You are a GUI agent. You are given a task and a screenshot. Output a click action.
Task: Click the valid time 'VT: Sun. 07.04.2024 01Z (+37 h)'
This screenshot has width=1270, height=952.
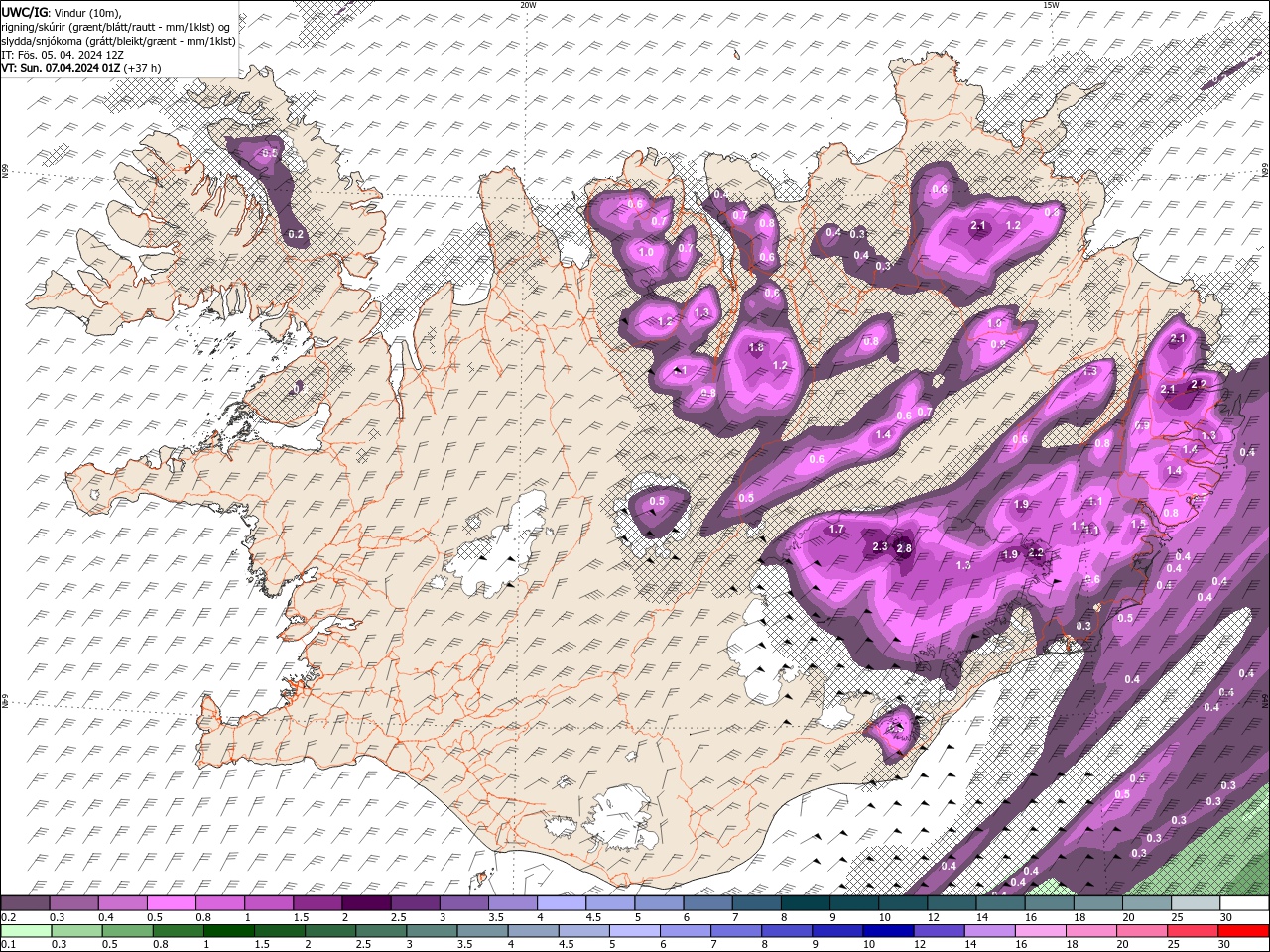tap(81, 68)
